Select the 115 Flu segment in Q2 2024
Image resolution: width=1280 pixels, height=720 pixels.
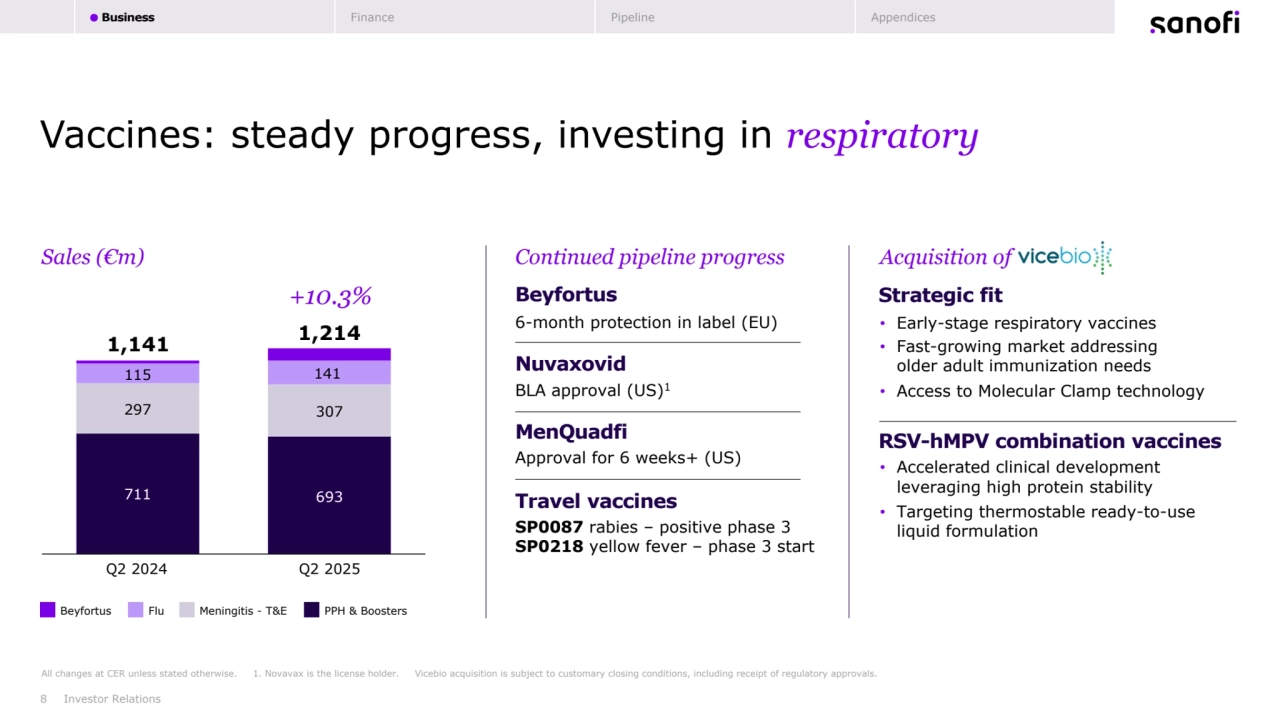[137, 373]
